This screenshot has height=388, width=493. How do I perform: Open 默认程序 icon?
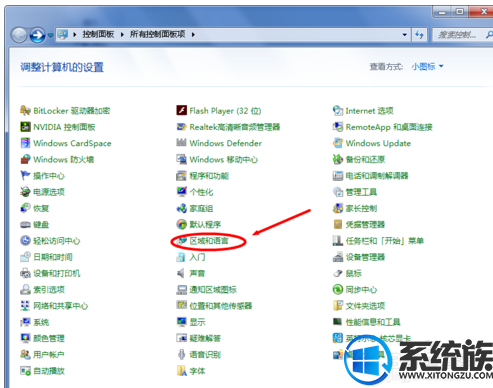point(181,224)
